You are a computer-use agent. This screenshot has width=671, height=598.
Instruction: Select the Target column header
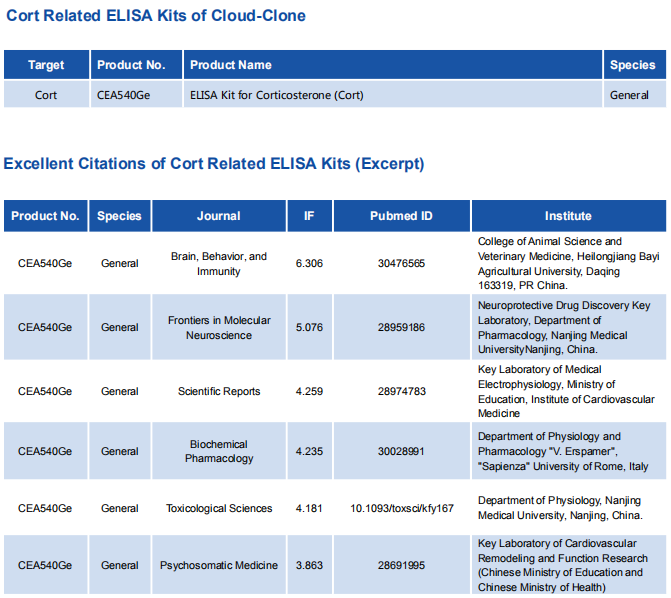tap(46, 65)
